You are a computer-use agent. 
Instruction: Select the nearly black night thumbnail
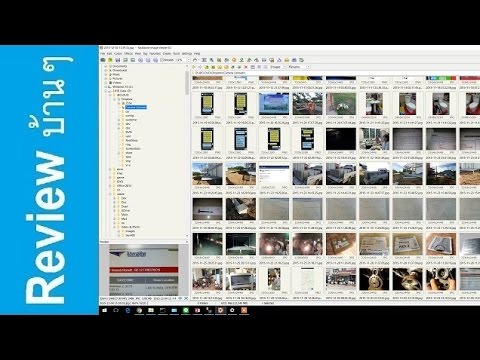(341, 139)
